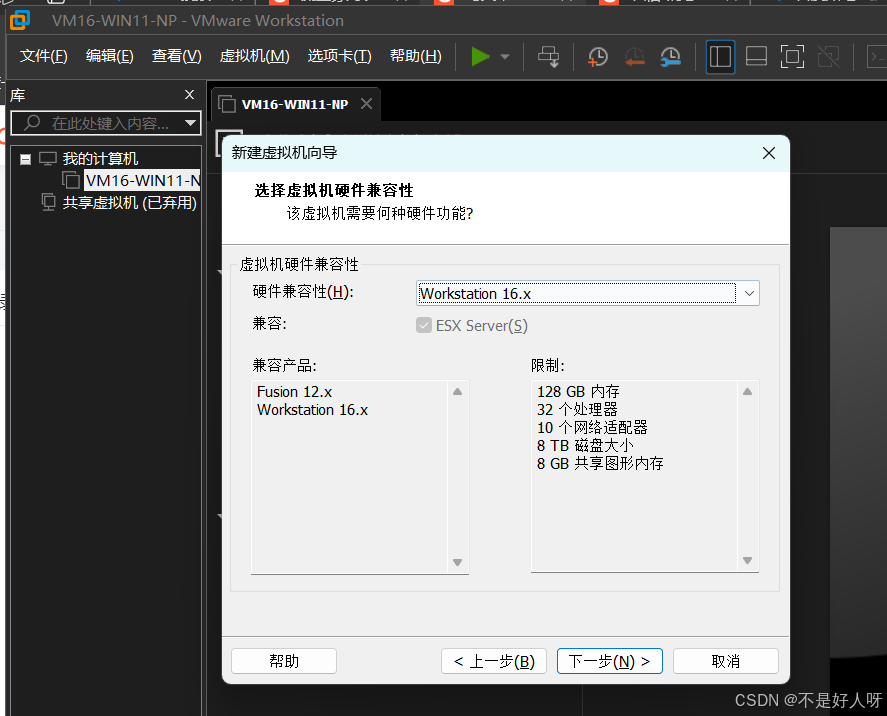Image resolution: width=887 pixels, height=716 pixels.
Task: Click the 限制 list scroll down arrow
Action: tap(747, 560)
